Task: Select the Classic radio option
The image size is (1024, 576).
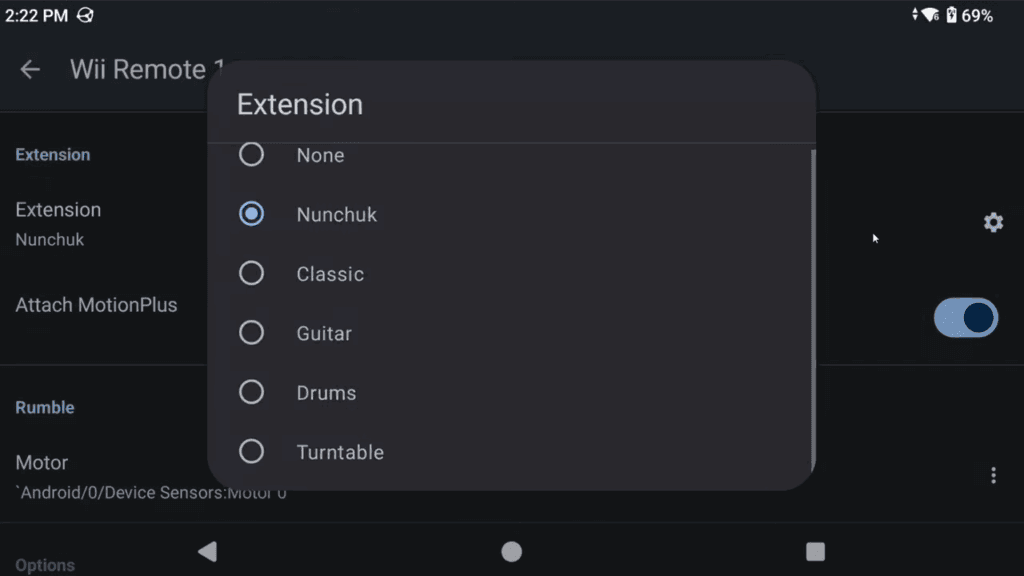Action: [251, 273]
